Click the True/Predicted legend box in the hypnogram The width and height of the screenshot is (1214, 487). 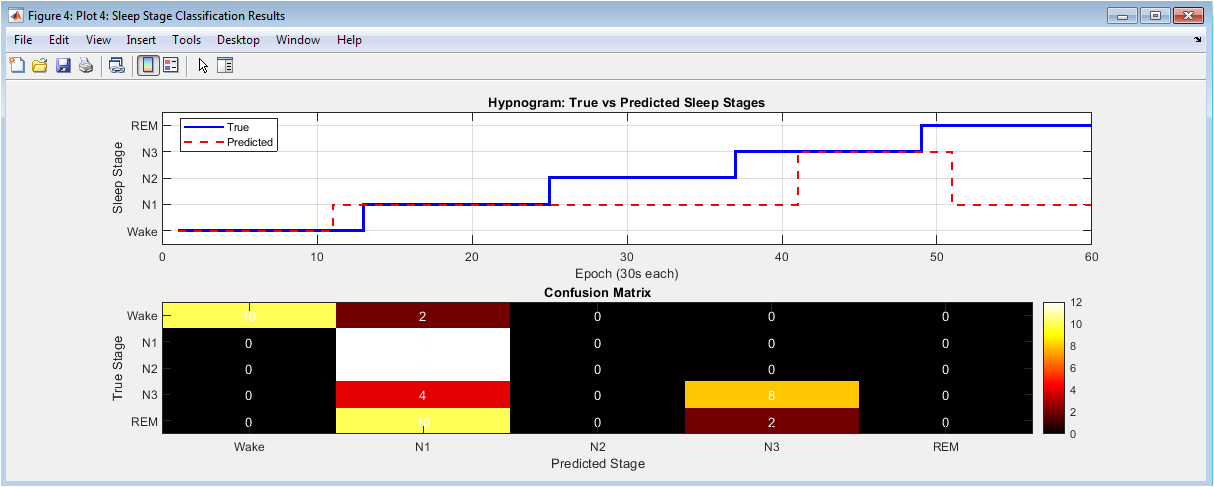(x=228, y=135)
